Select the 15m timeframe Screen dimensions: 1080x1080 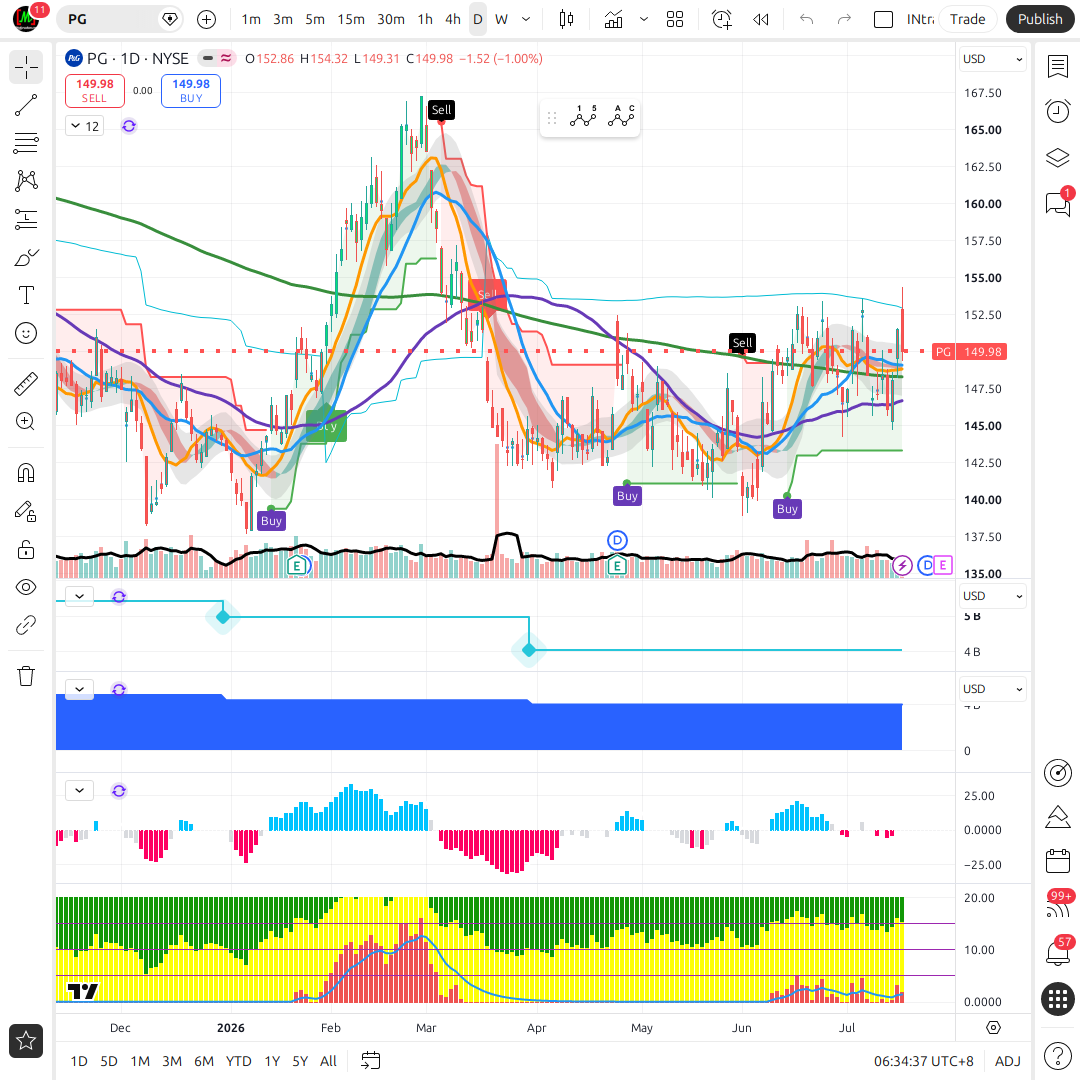pos(351,19)
